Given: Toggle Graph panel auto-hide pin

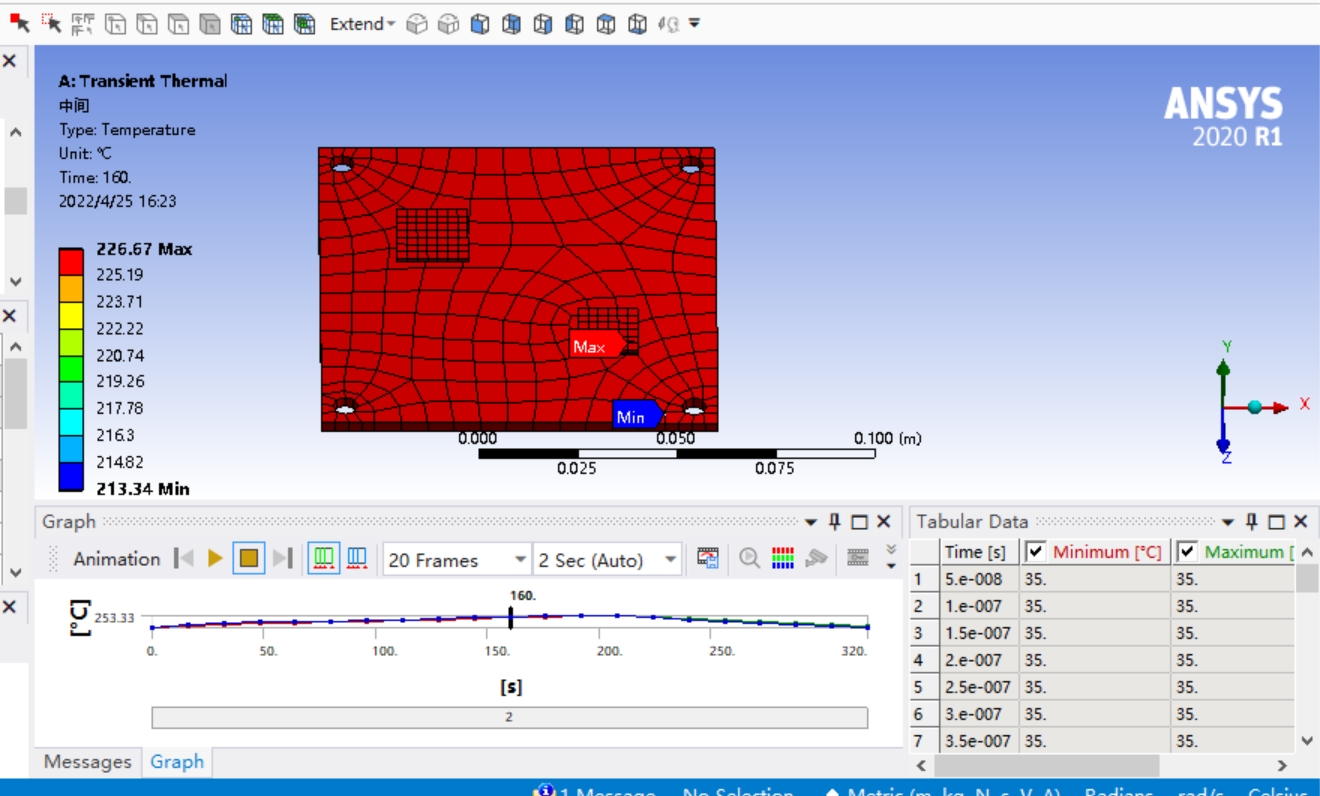Looking at the screenshot, I should pos(835,522).
